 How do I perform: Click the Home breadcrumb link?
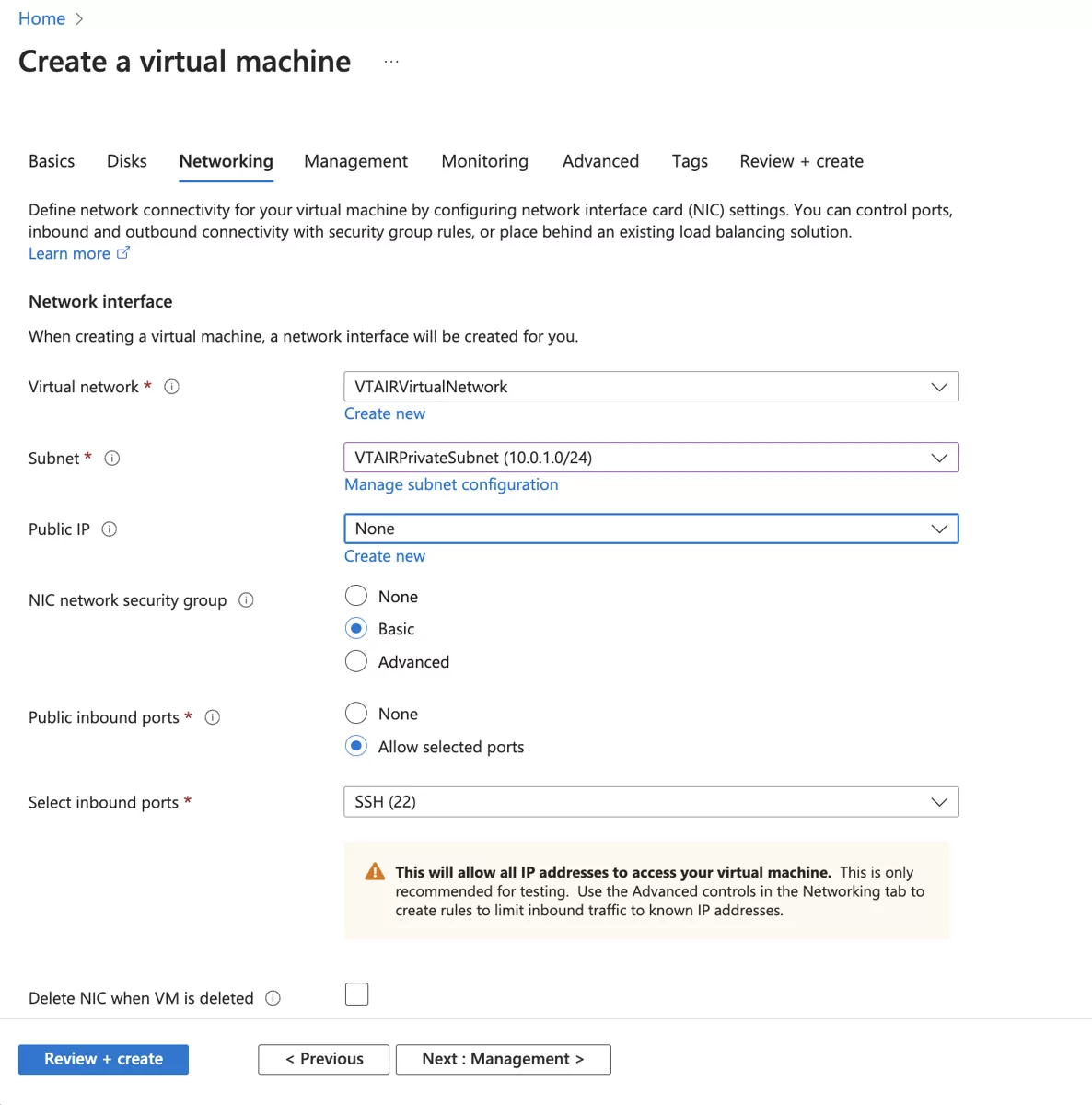tap(41, 17)
